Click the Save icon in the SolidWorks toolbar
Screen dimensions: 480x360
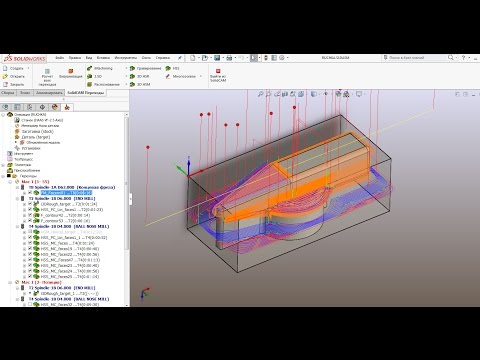[217, 58]
